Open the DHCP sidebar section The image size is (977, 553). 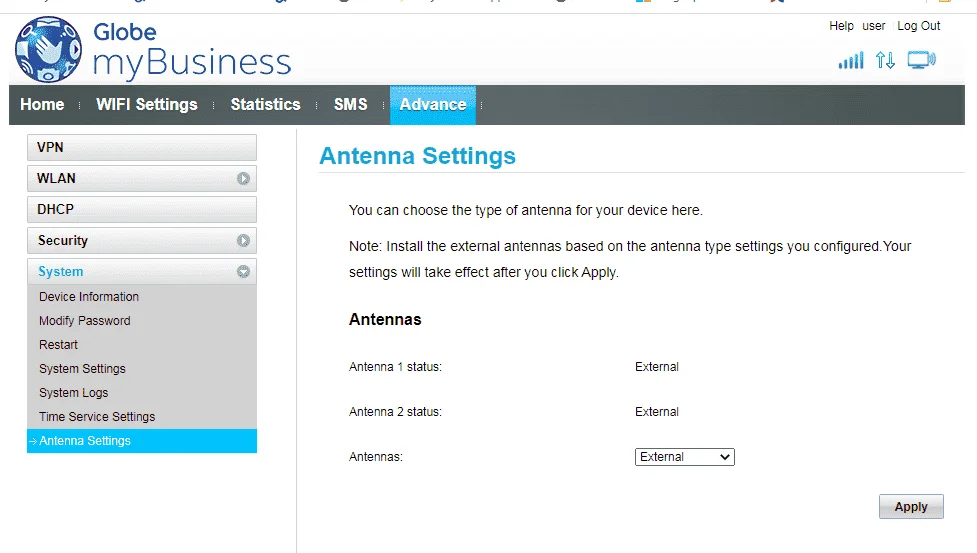click(x=142, y=209)
